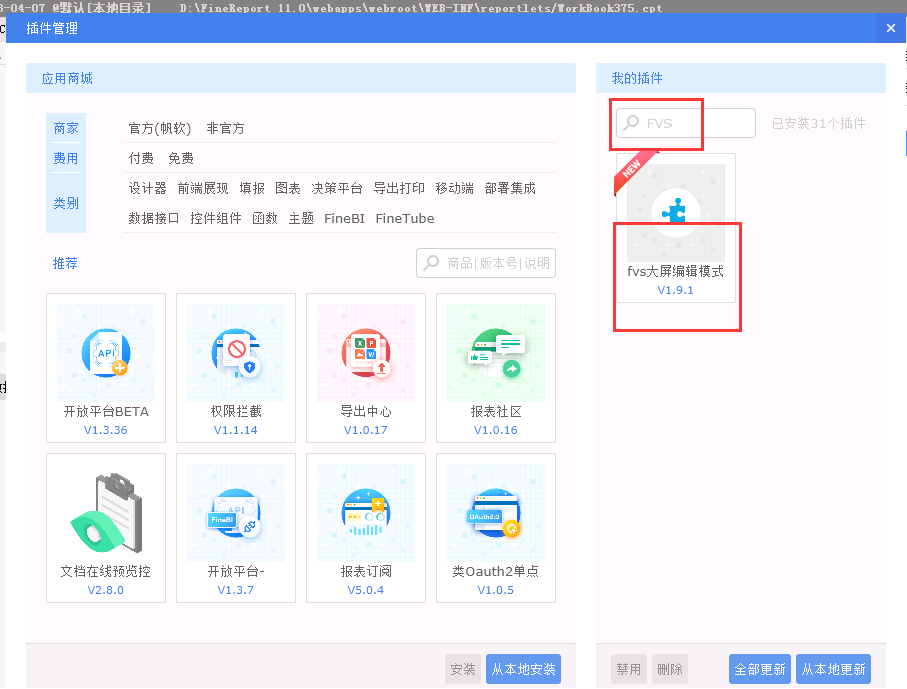Open the 报表订阅 plugin icon
The height and width of the screenshot is (689, 907).
pos(366,513)
